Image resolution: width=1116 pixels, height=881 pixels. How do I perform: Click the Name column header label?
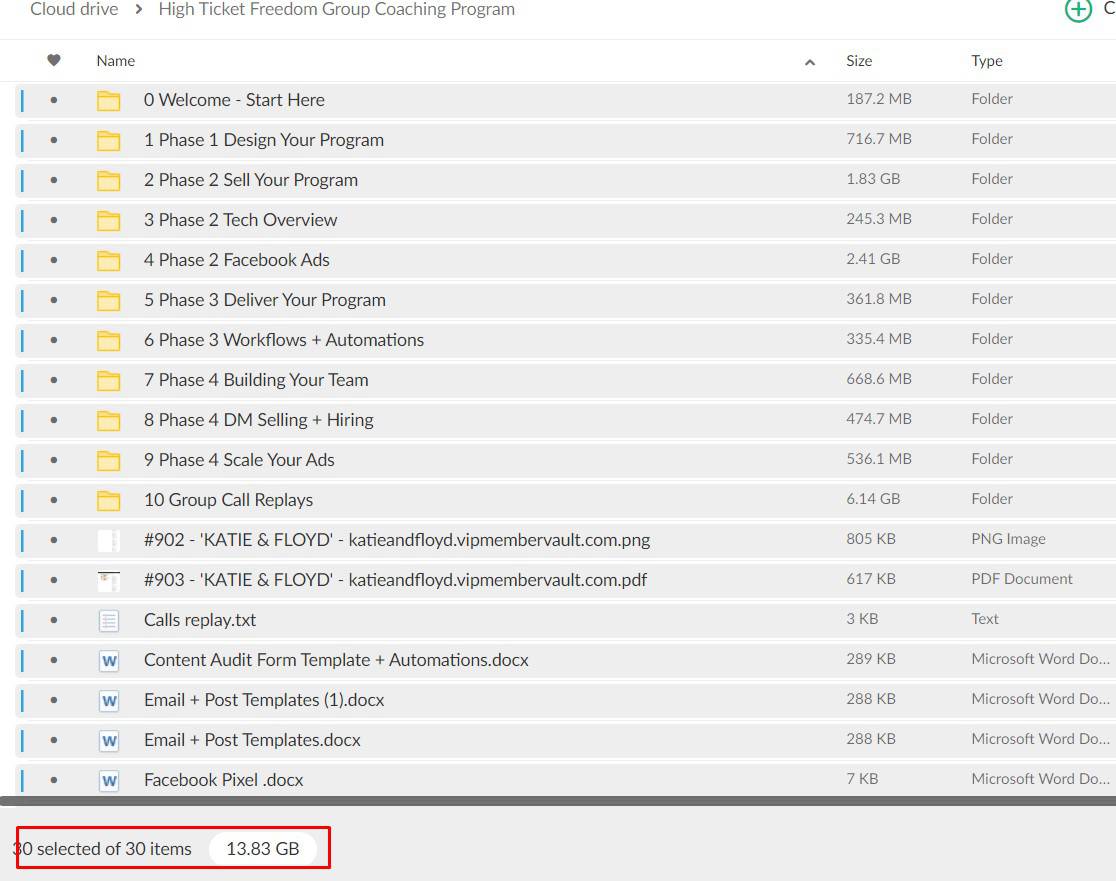coord(116,61)
